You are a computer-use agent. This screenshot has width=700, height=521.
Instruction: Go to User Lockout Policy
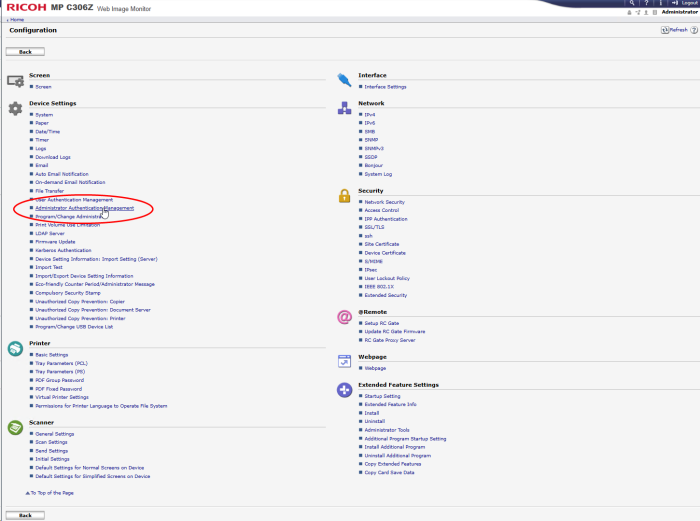pyautogui.click(x=387, y=278)
